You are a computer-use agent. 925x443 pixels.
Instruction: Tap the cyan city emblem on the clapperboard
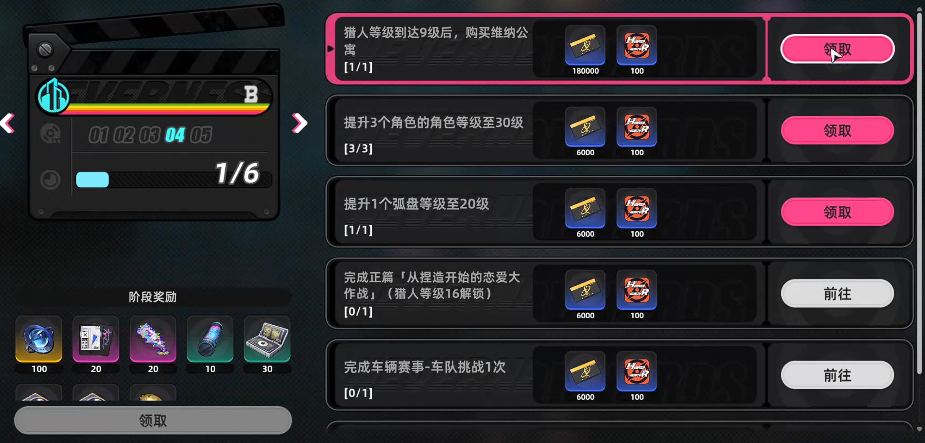(54, 94)
